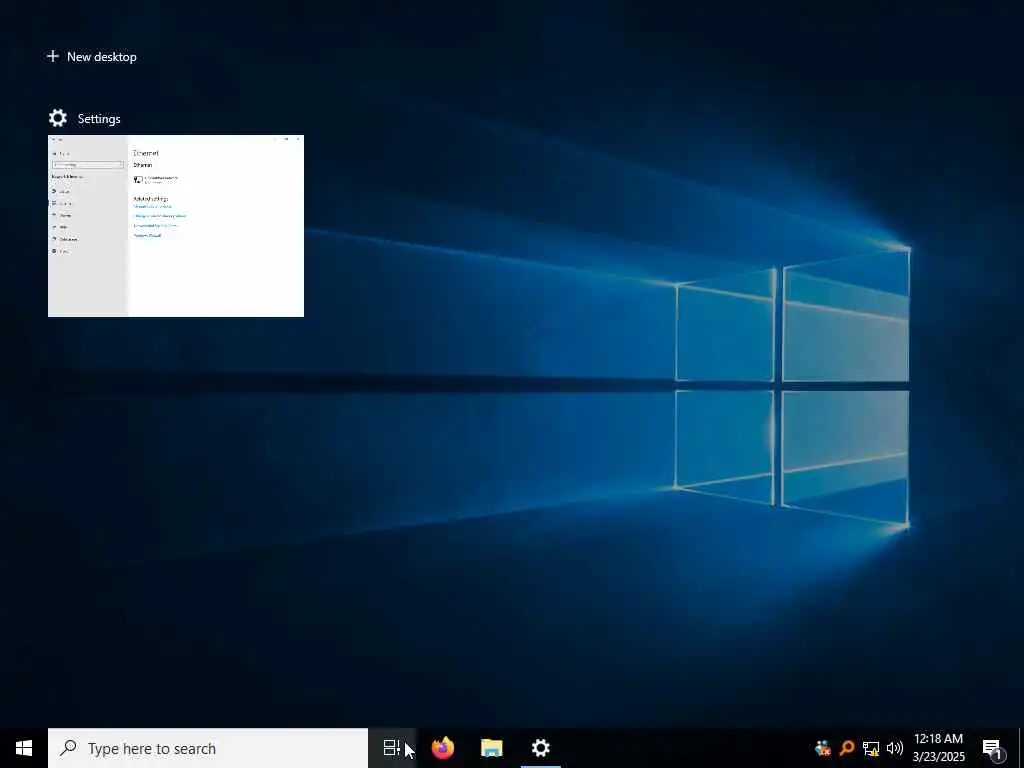The width and height of the screenshot is (1024, 768).
Task: Add a new virtual desktop
Action: click(92, 57)
